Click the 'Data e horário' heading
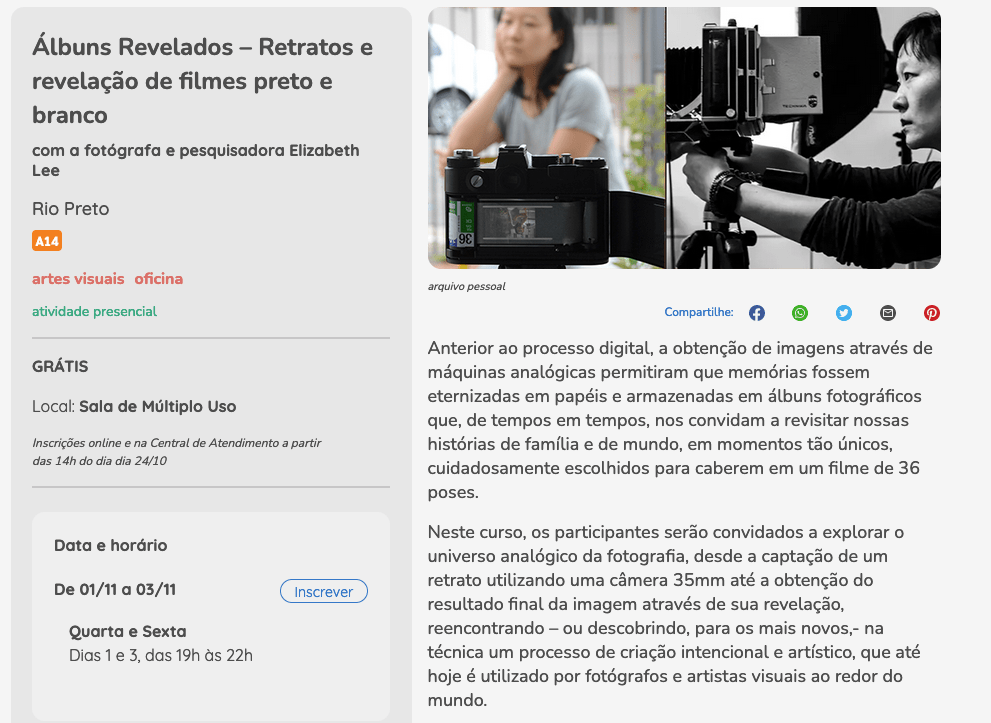 point(110,546)
